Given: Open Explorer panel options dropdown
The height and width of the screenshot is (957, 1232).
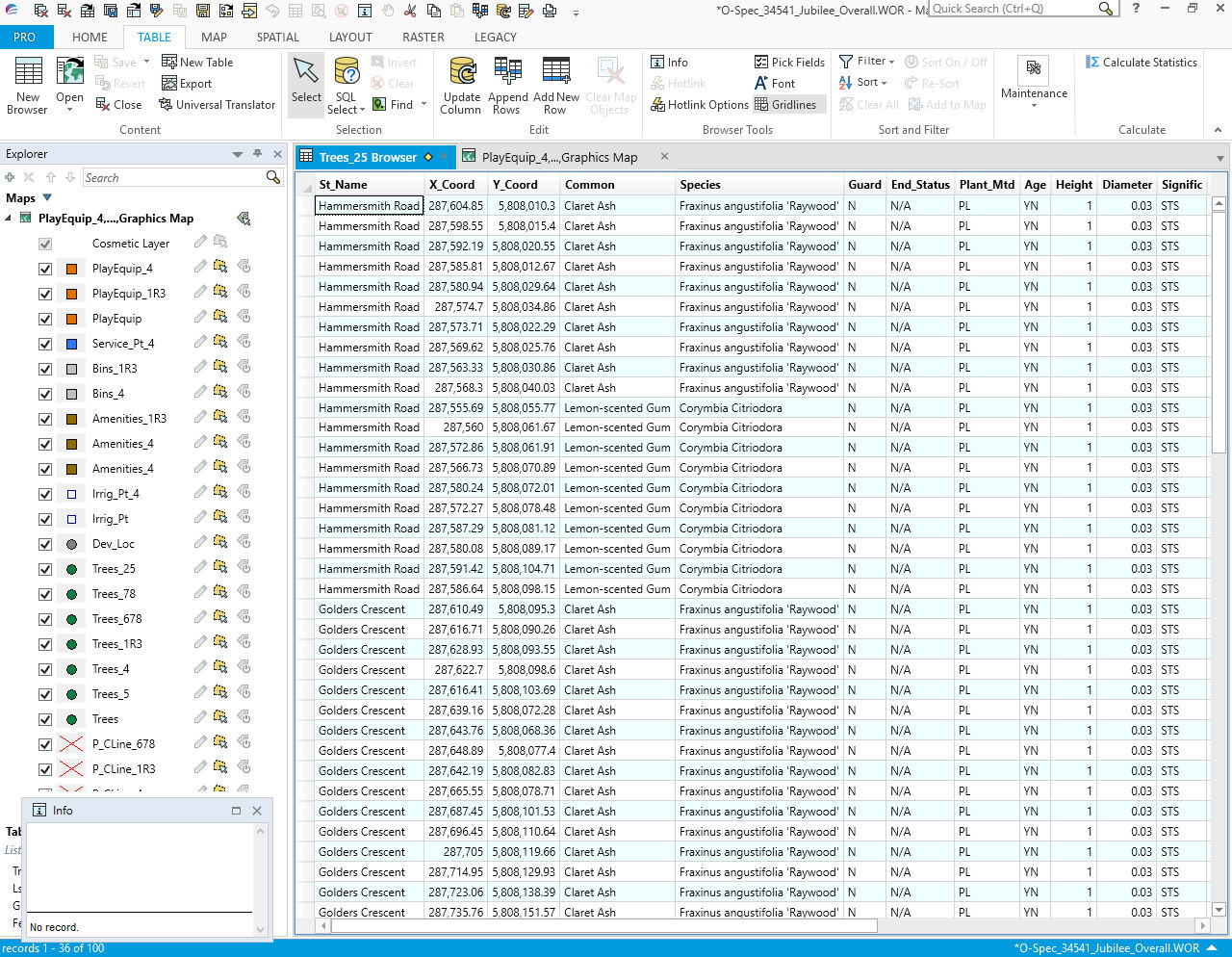Looking at the screenshot, I should (238, 154).
